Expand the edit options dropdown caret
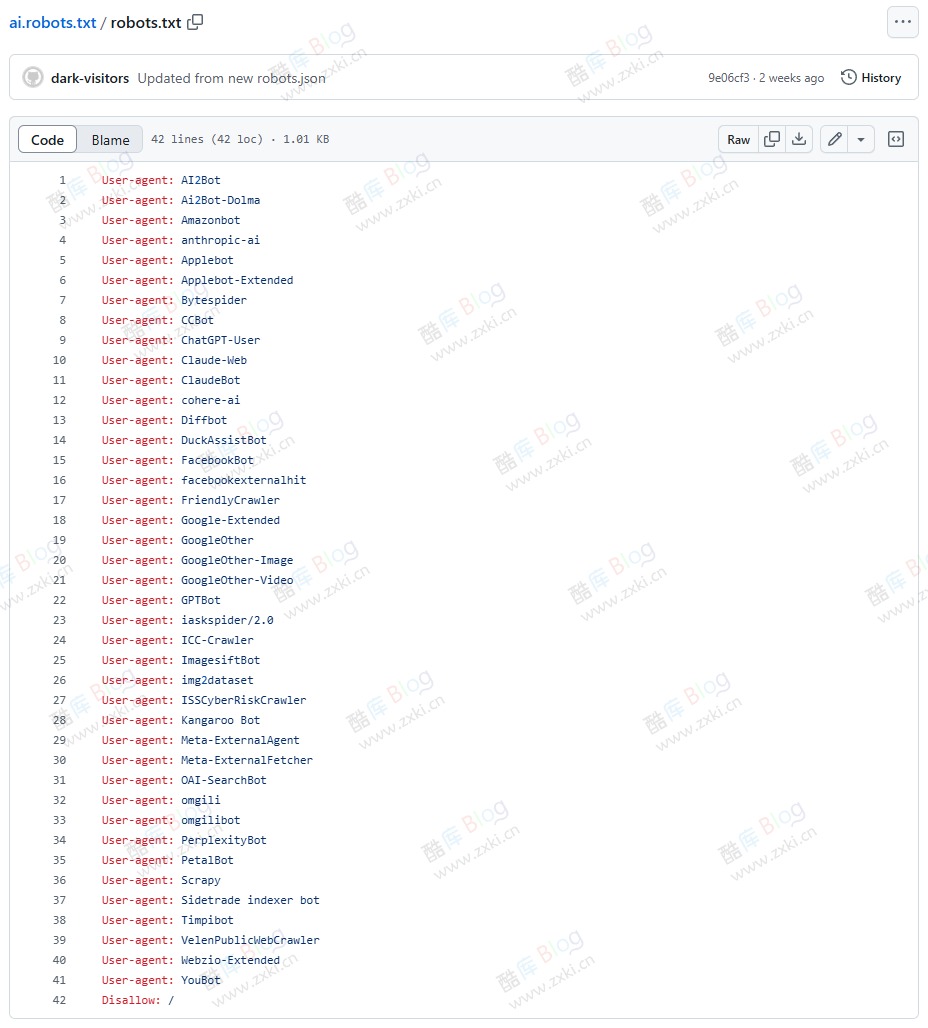 click(x=861, y=140)
